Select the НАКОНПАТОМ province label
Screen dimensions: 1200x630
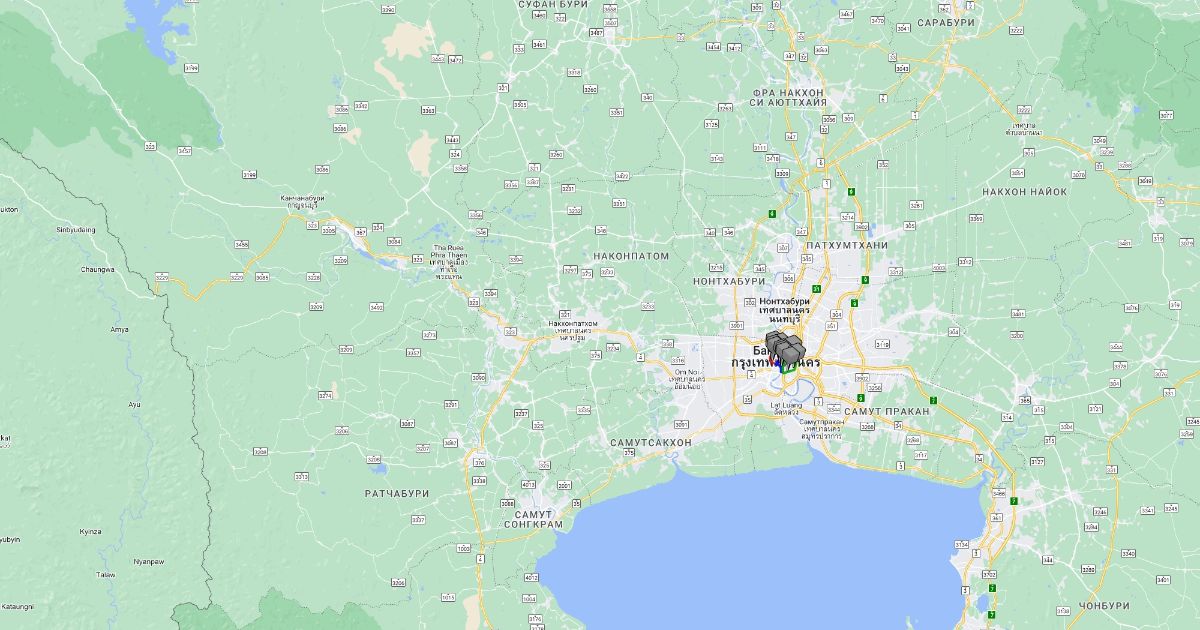631,256
